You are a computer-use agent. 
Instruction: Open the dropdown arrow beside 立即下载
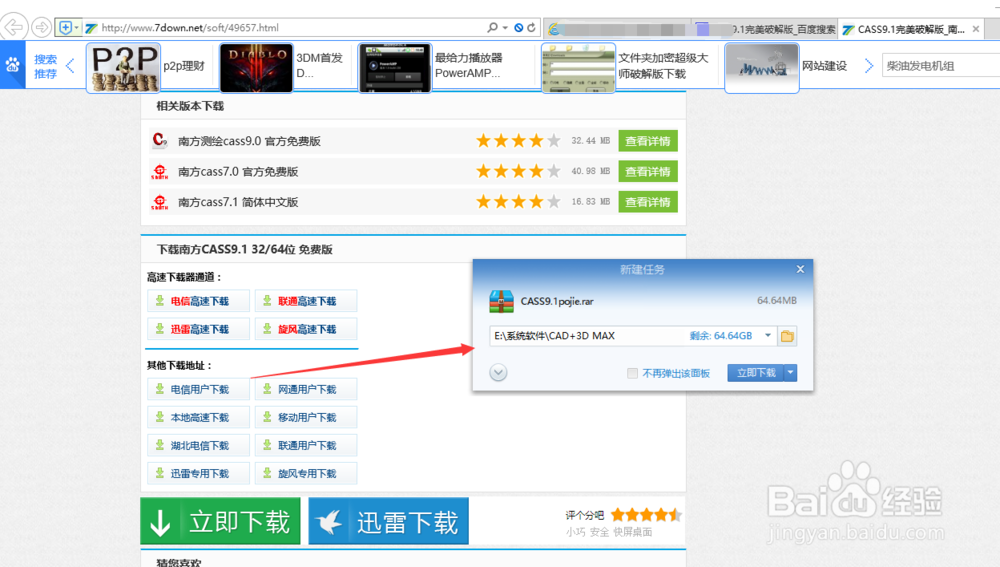coord(791,373)
